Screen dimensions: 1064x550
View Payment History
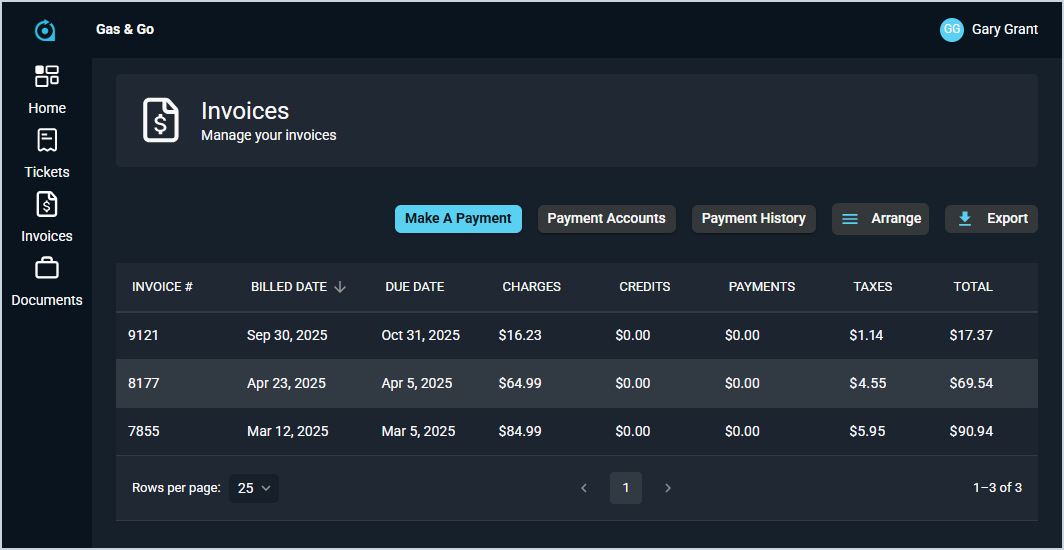point(753,219)
